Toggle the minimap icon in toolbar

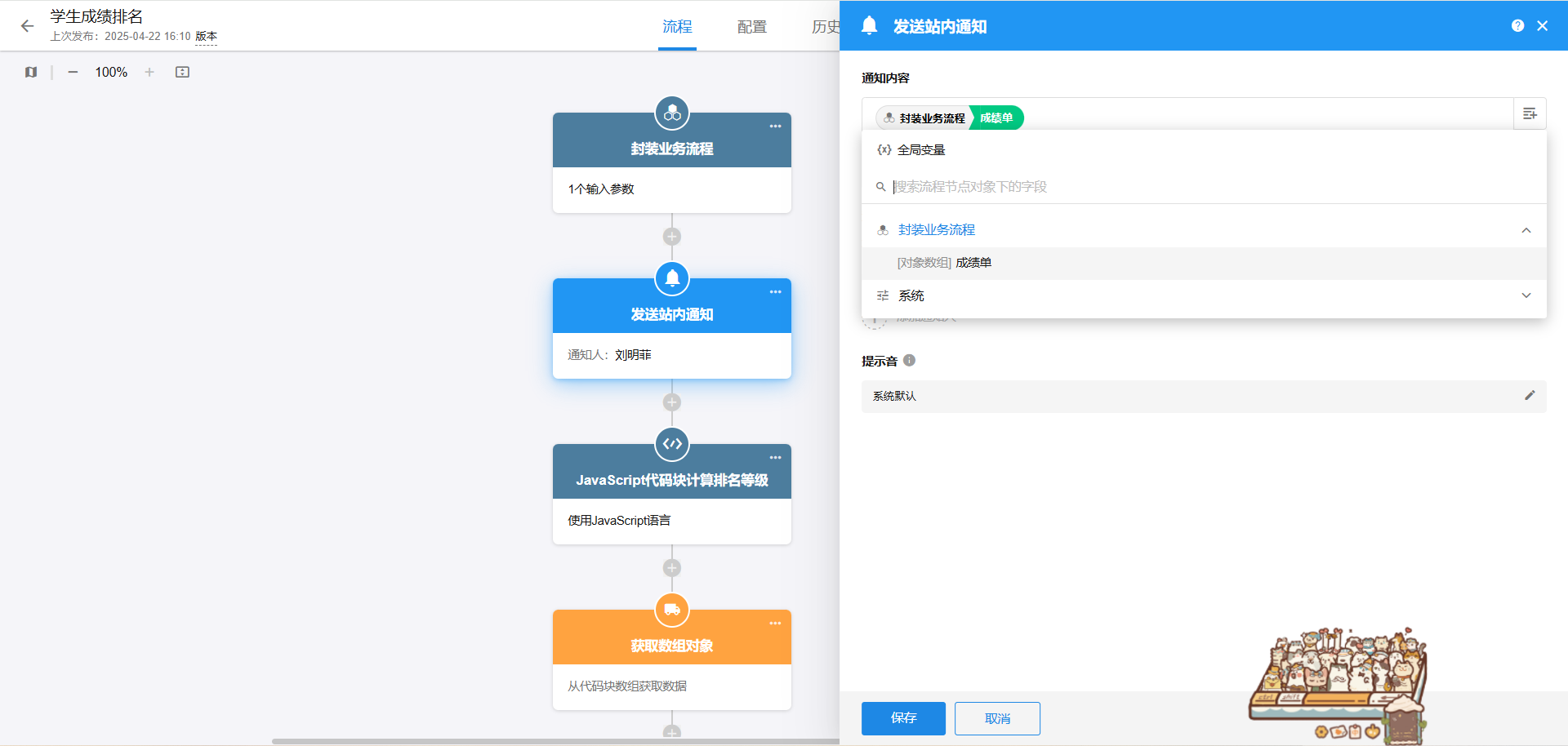(31, 72)
